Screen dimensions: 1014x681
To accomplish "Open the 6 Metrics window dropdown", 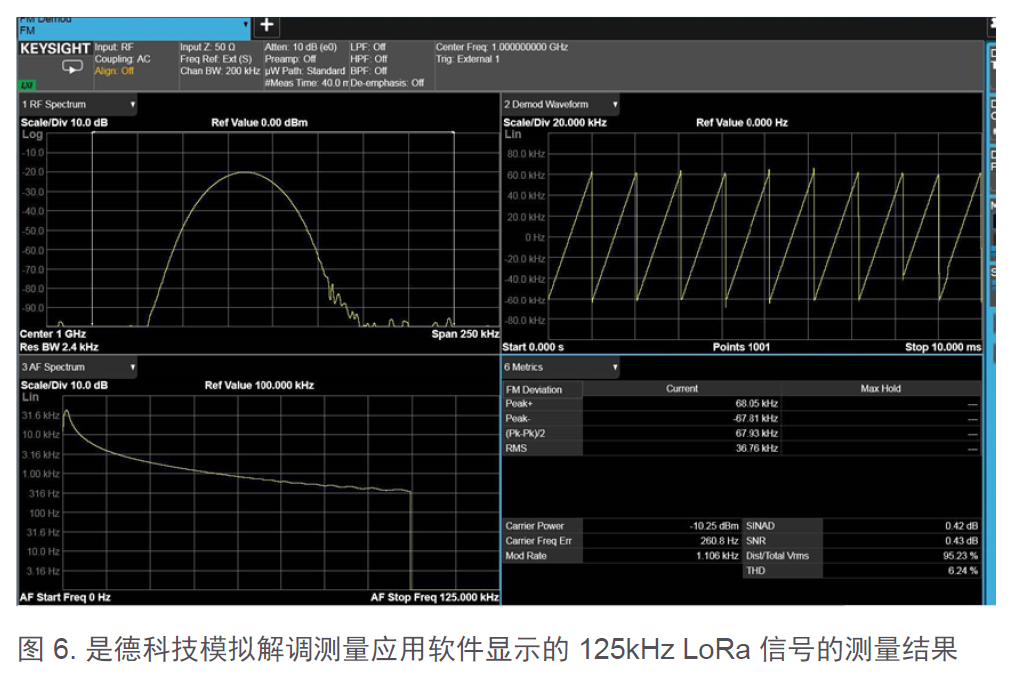I will click(615, 368).
